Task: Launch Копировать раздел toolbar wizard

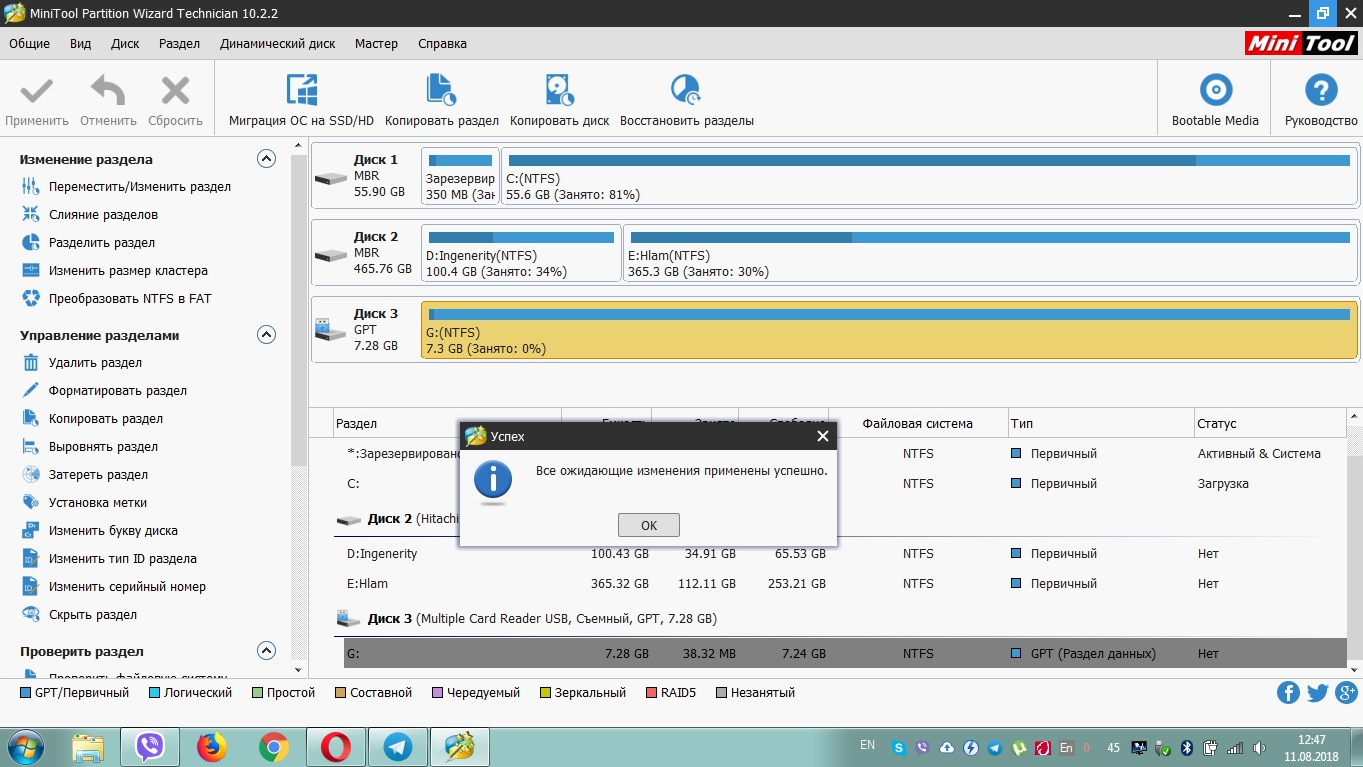Action: tap(441, 101)
